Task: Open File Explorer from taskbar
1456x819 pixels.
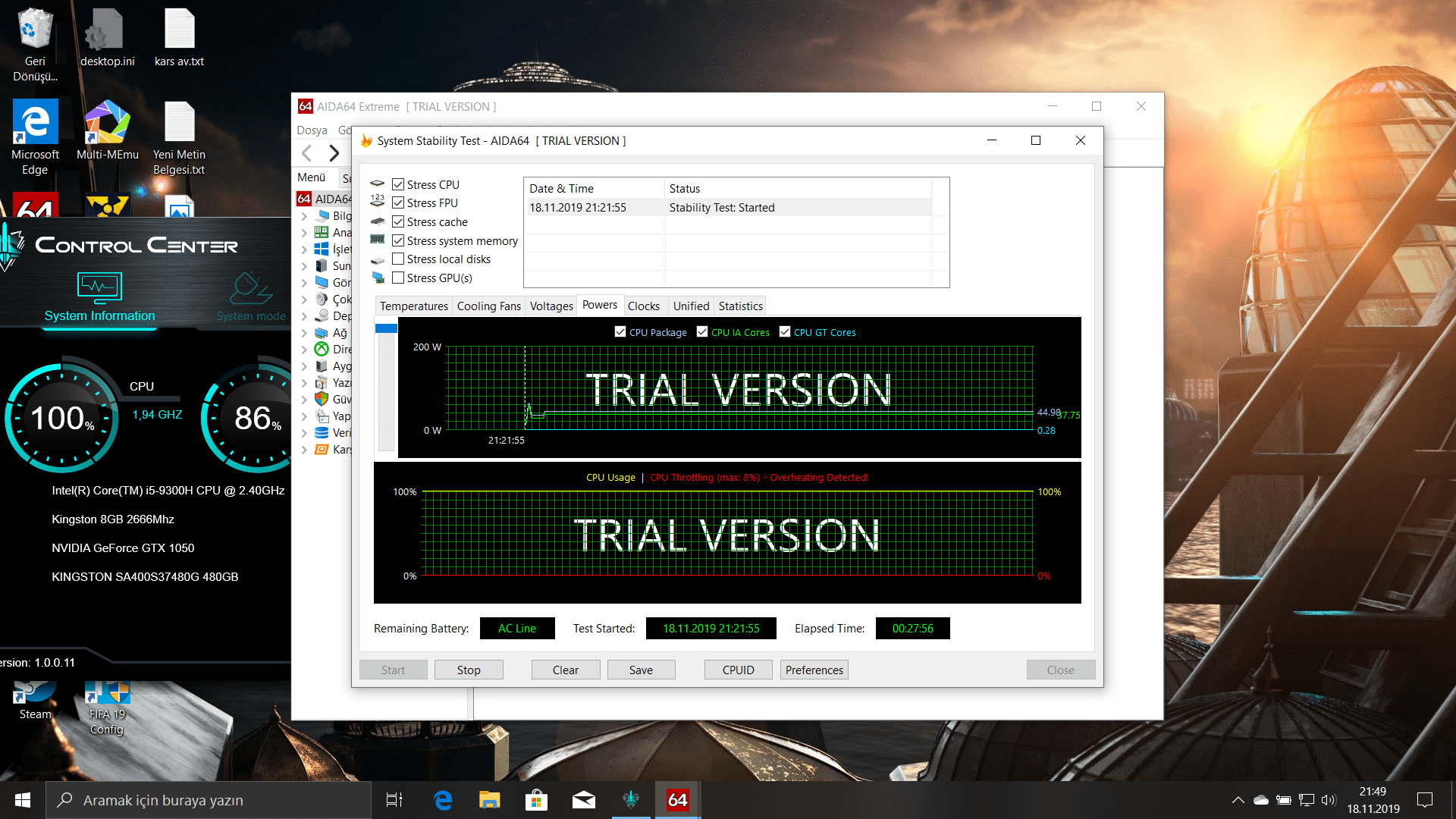Action: pos(489,799)
